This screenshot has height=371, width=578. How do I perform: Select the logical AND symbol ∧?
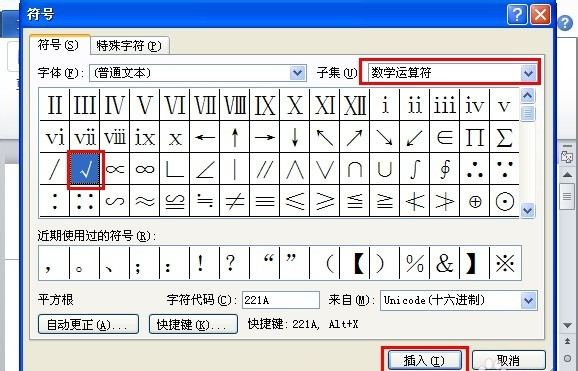click(x=295, y=169)
